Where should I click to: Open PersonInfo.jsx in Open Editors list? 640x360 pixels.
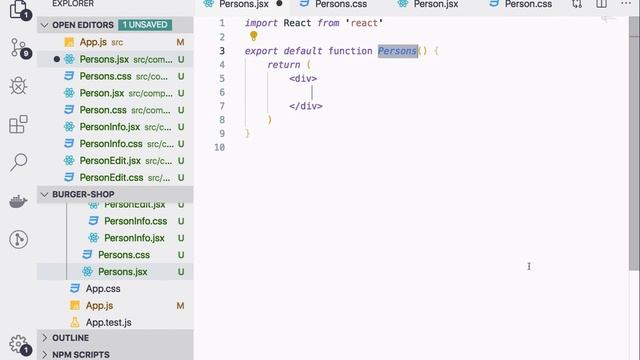(115, 127)
